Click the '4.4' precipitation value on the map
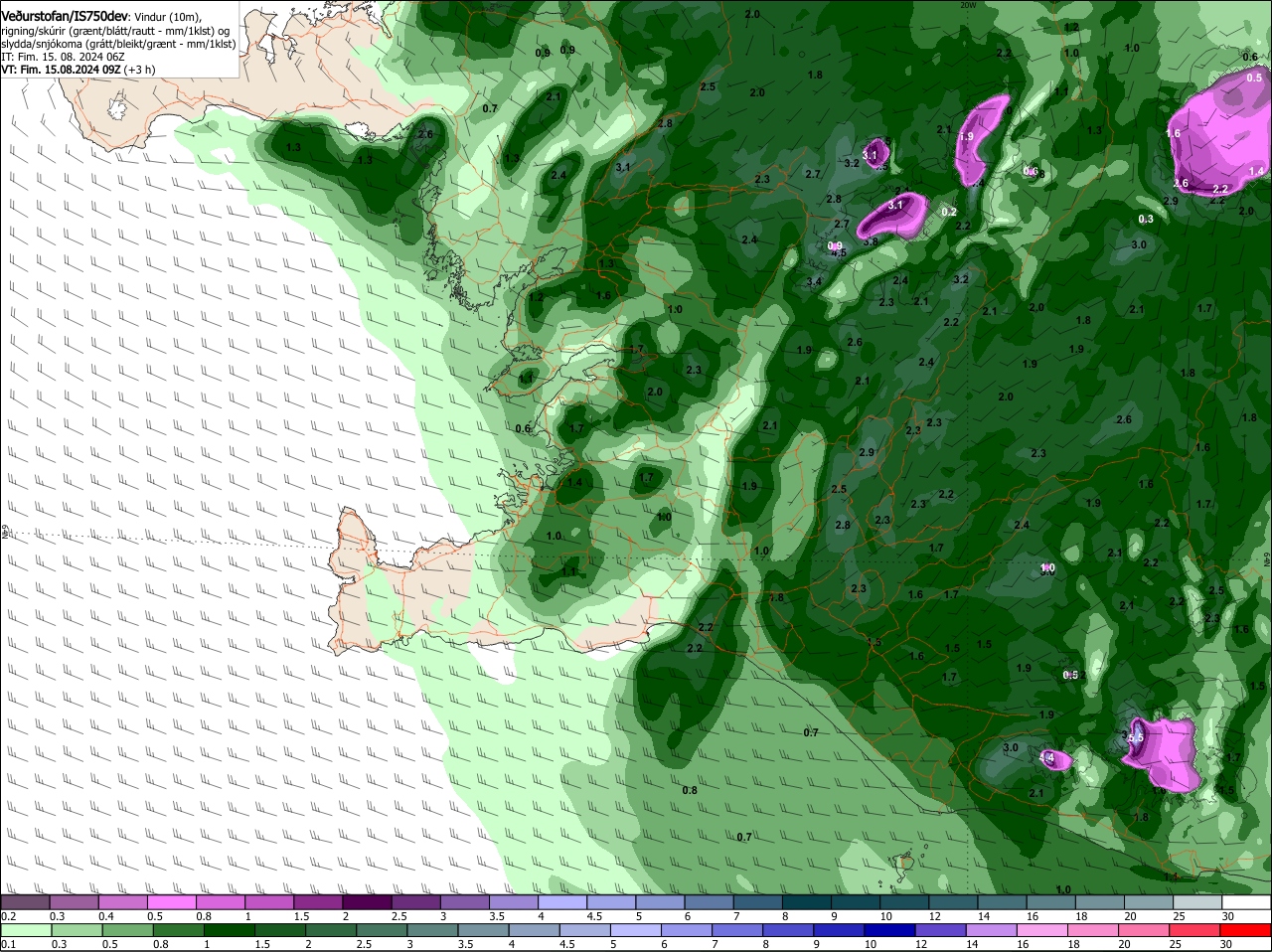The image size is (1272, 952). click(x=1046, y=758)
